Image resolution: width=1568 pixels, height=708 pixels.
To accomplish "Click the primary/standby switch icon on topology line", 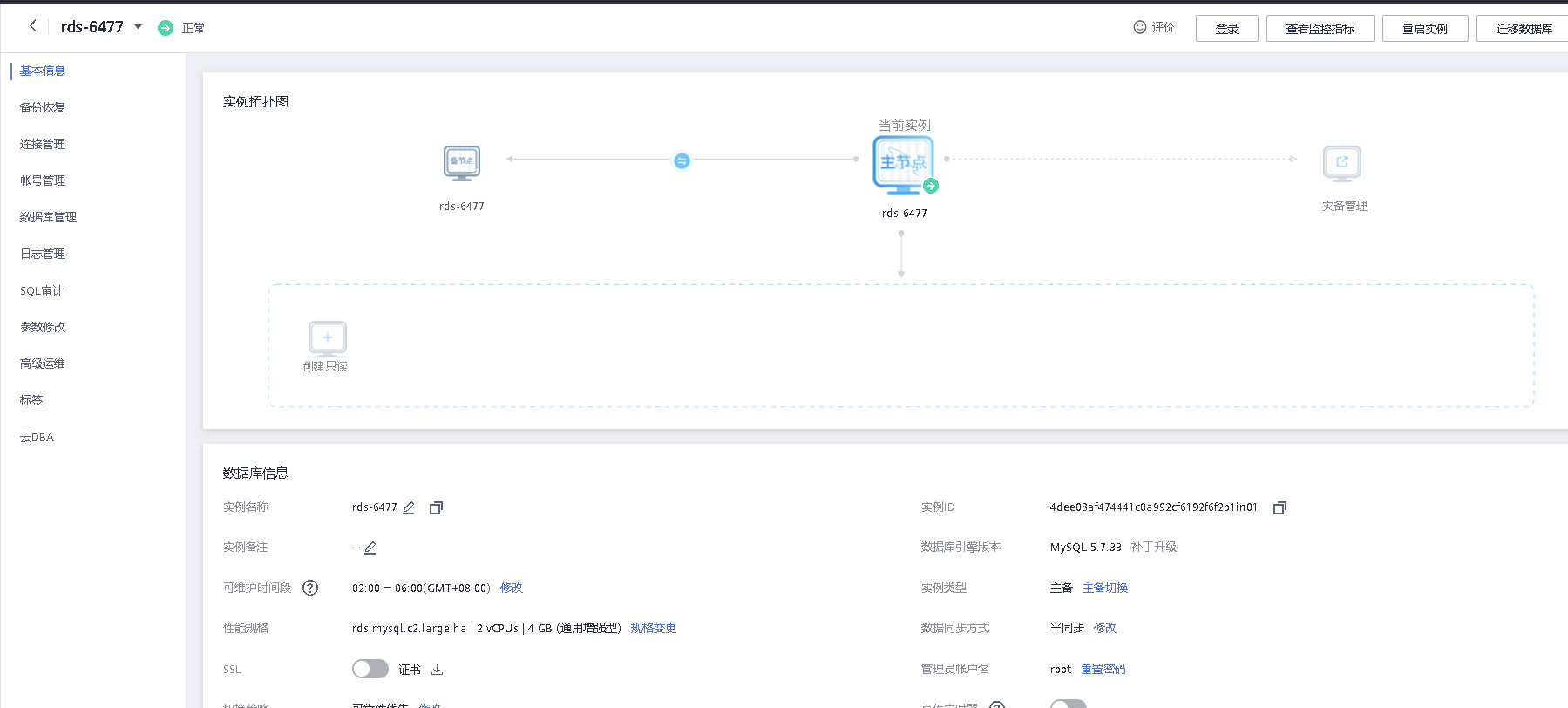I will pos(682,160).
